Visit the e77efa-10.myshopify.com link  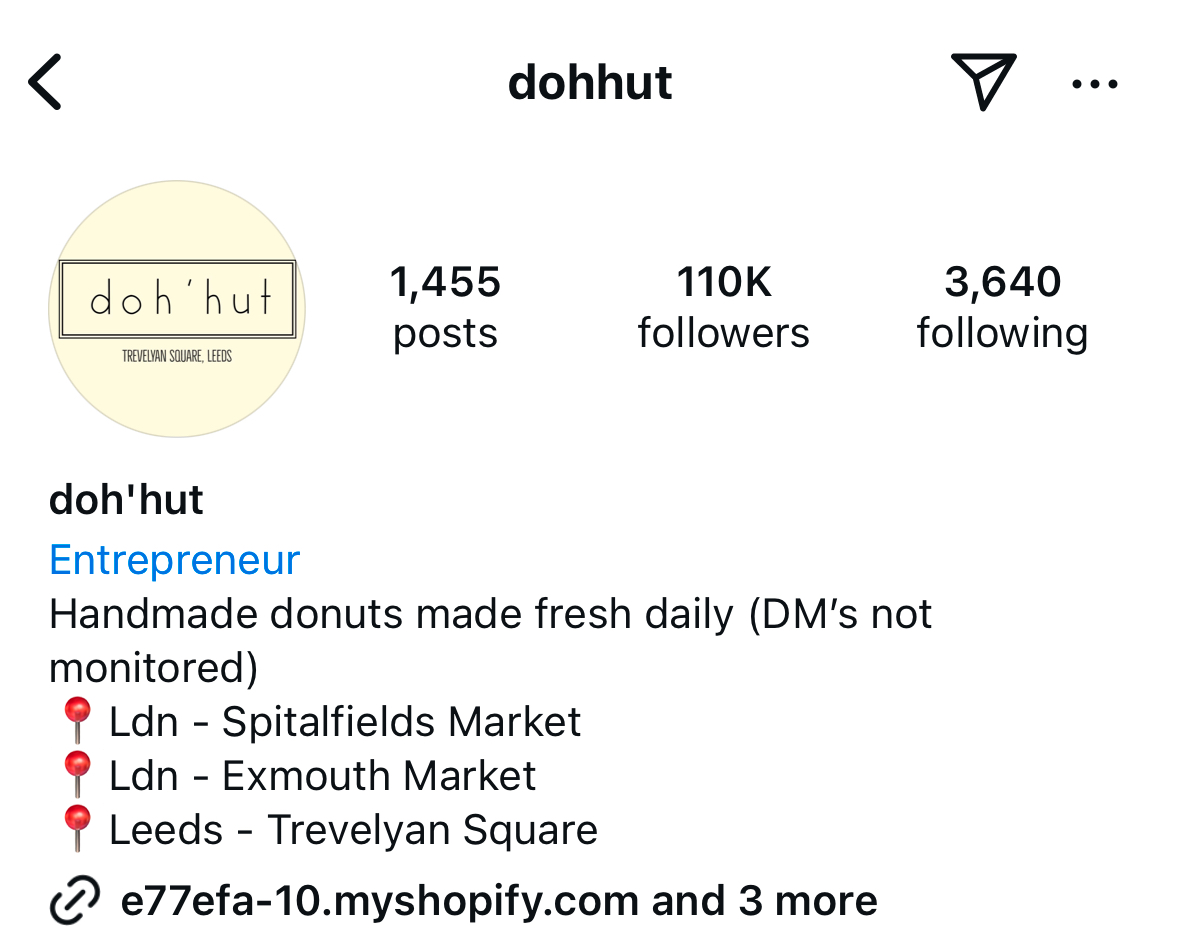[x=384, y=899]
